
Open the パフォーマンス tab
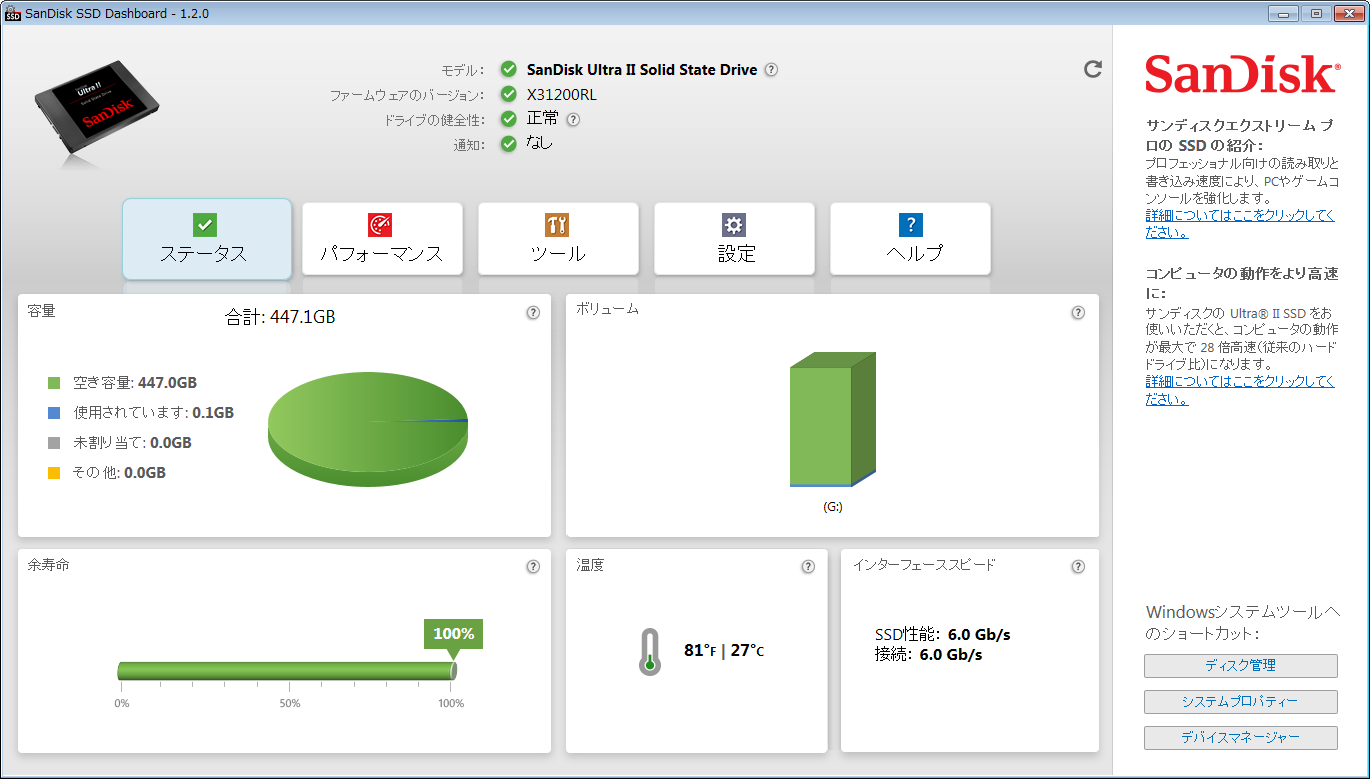[382, 239]
